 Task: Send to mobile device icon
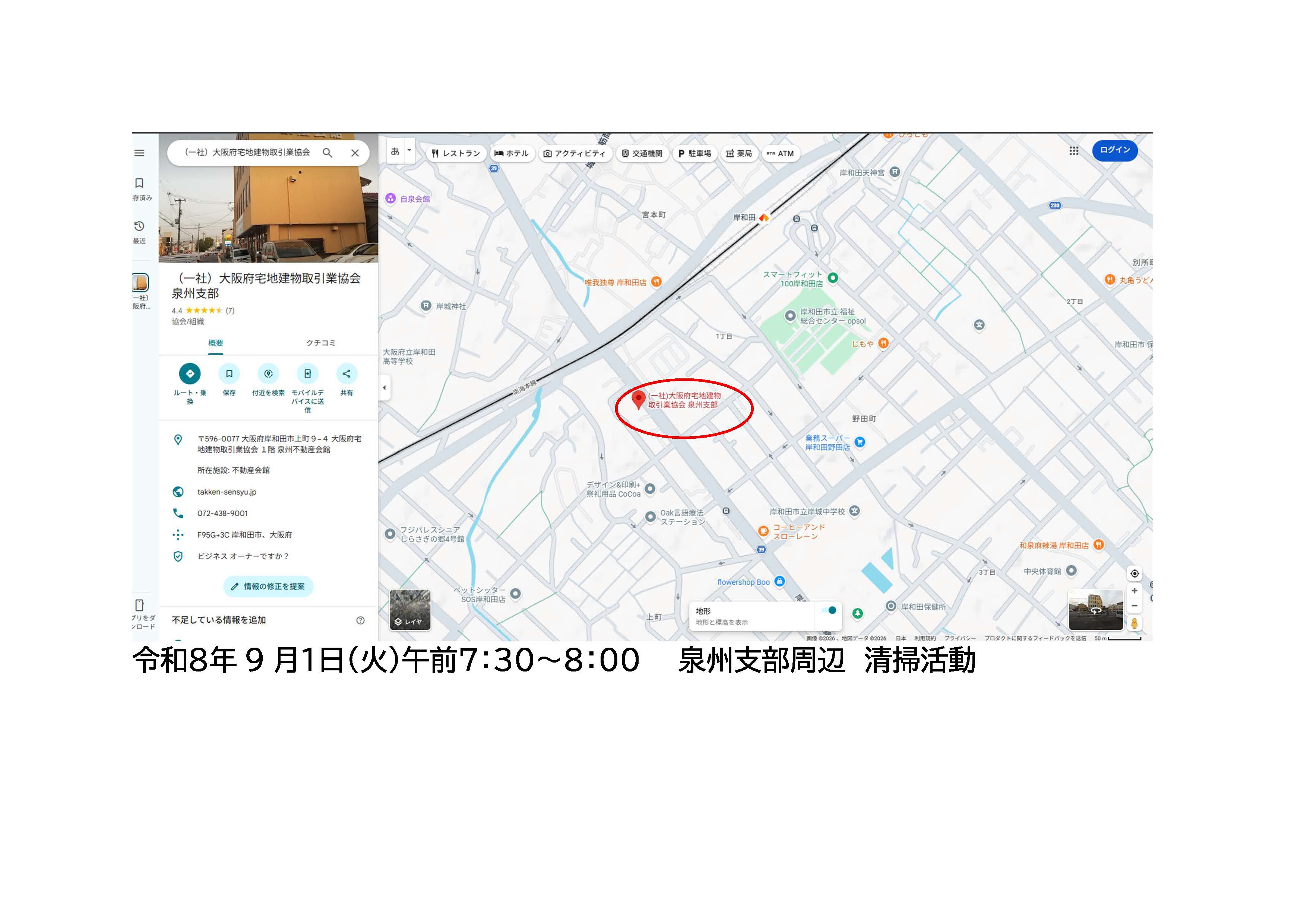(307, 374)
